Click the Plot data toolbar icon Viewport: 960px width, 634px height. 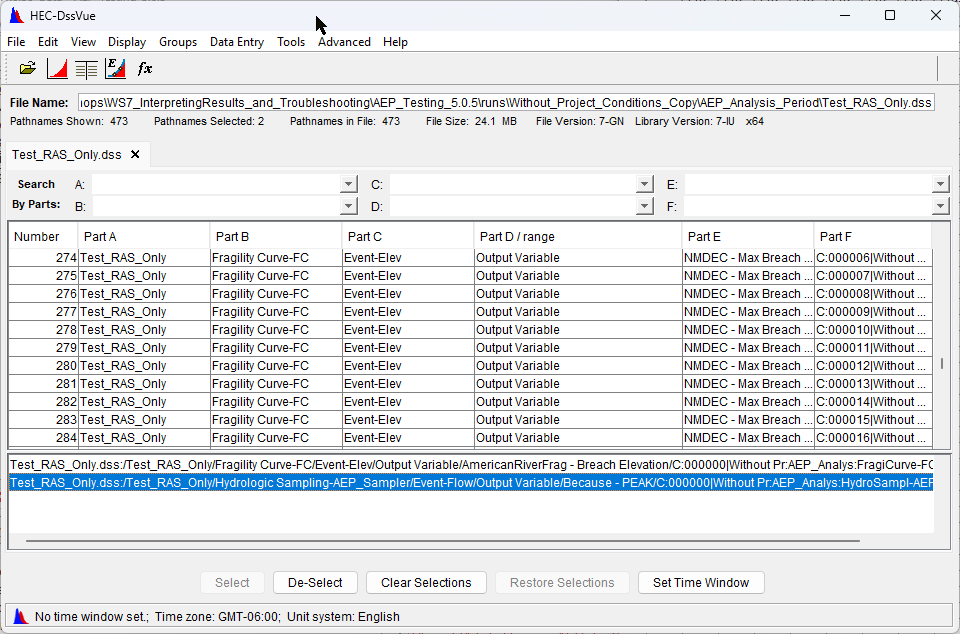(57, 68)
